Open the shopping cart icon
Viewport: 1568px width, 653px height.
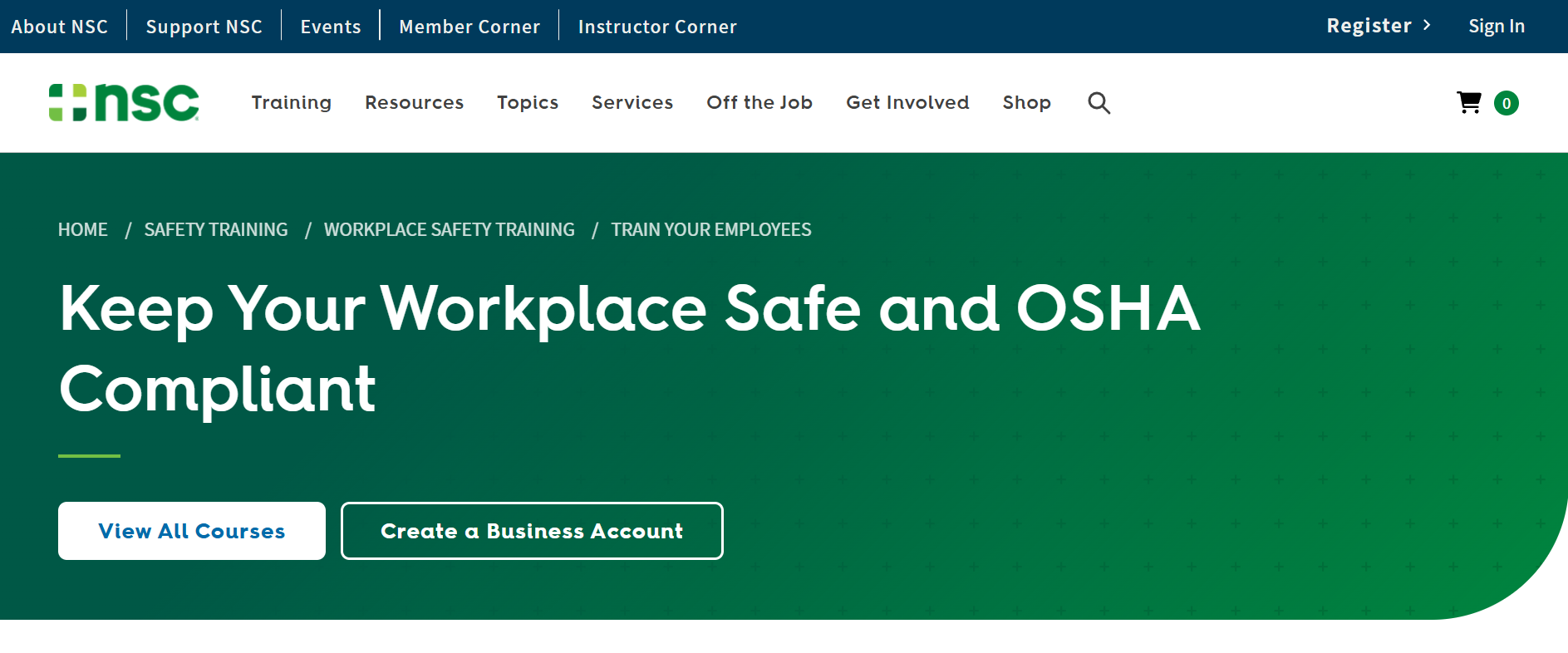[x=1468, y=102]
